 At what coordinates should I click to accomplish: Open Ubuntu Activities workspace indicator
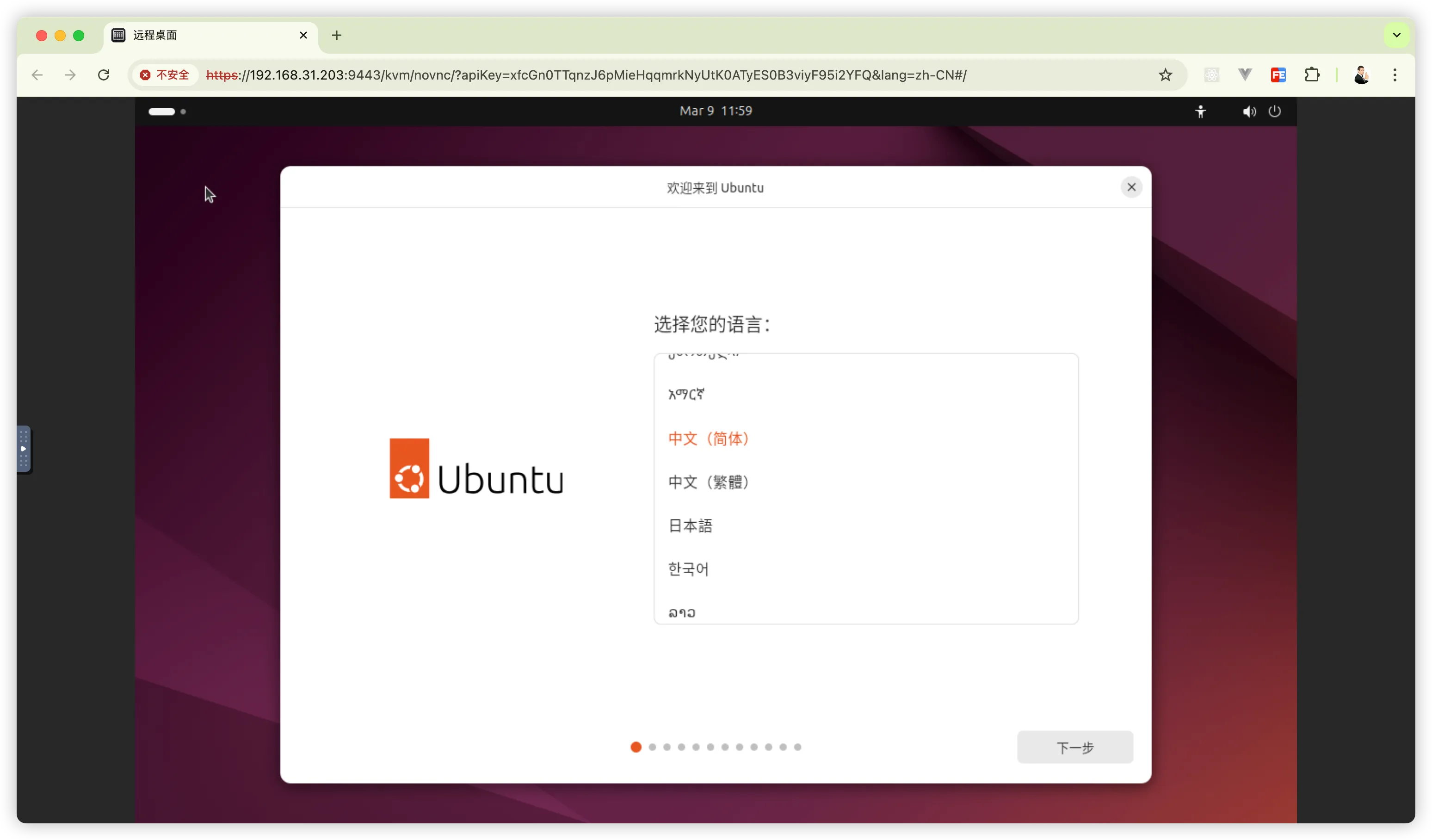(x=167, y=111)
